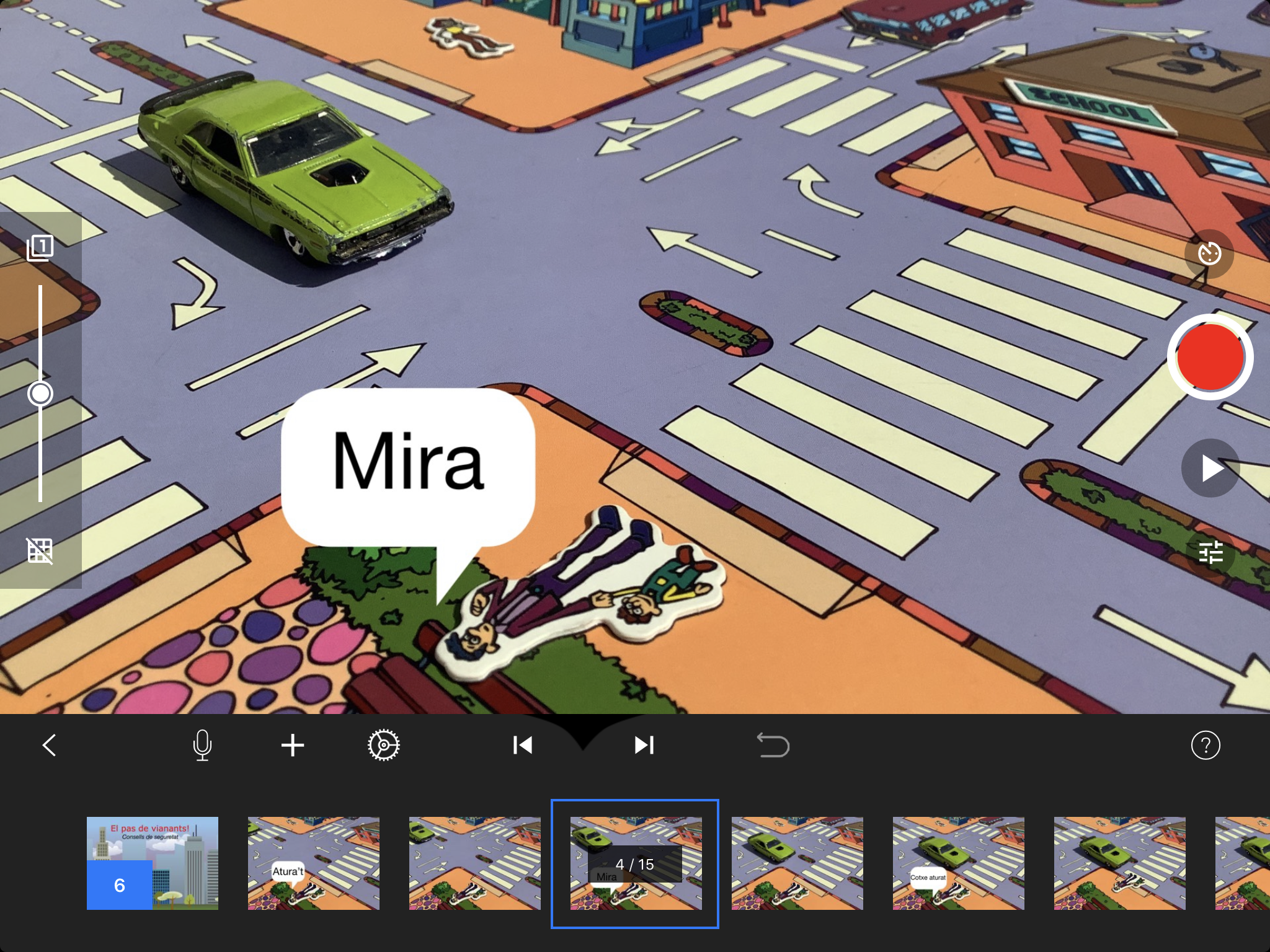Tap the red capture button
1270x952 pixels.
1210,358
